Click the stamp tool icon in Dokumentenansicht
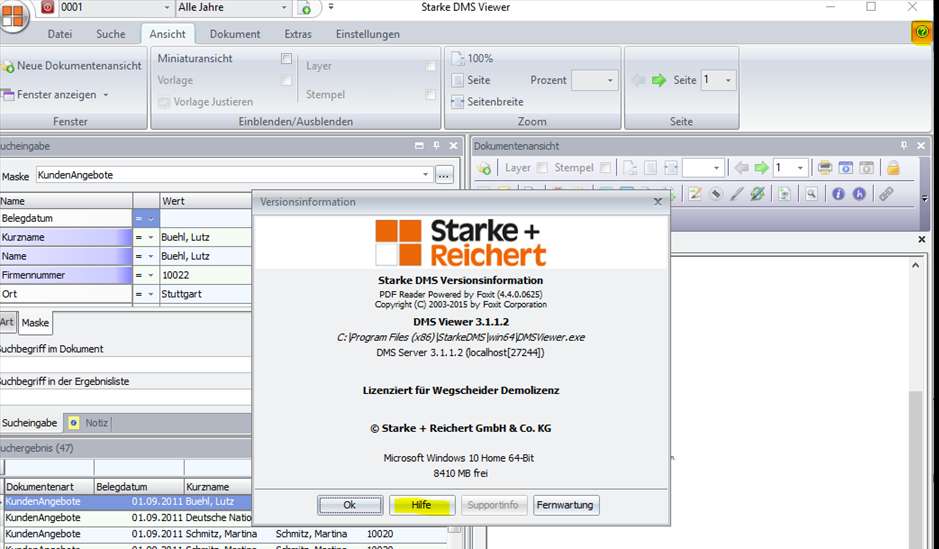Viewport: 939px width, 549px height. pos(716,194)
